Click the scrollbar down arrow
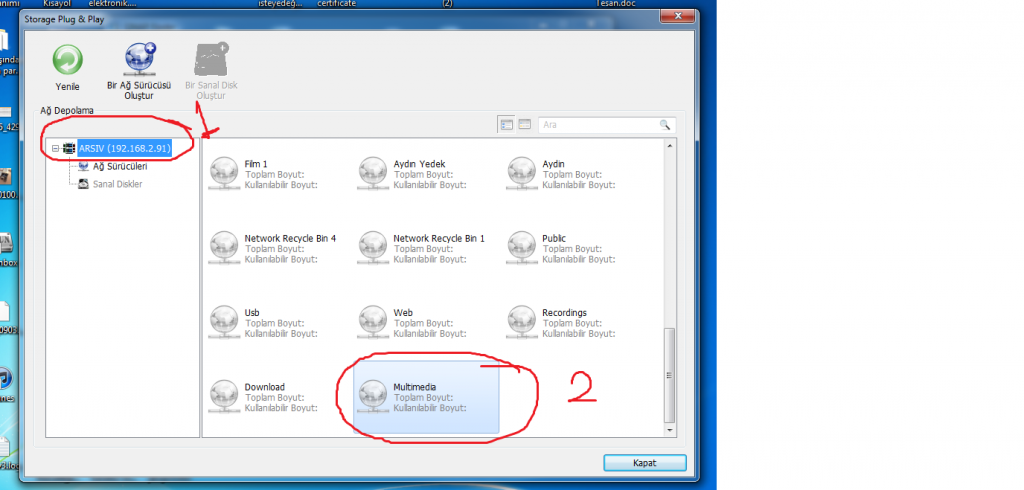Screen dimensions: 1024x490 [669, 431]
